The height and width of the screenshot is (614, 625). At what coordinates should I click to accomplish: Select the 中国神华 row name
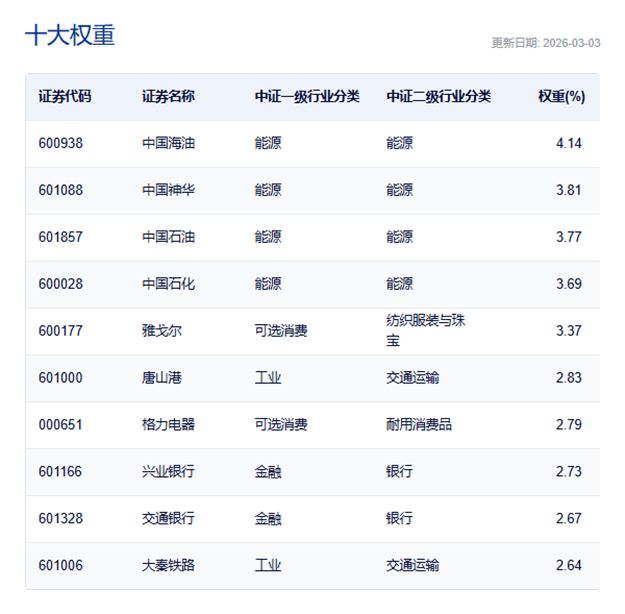pos(168,190)
